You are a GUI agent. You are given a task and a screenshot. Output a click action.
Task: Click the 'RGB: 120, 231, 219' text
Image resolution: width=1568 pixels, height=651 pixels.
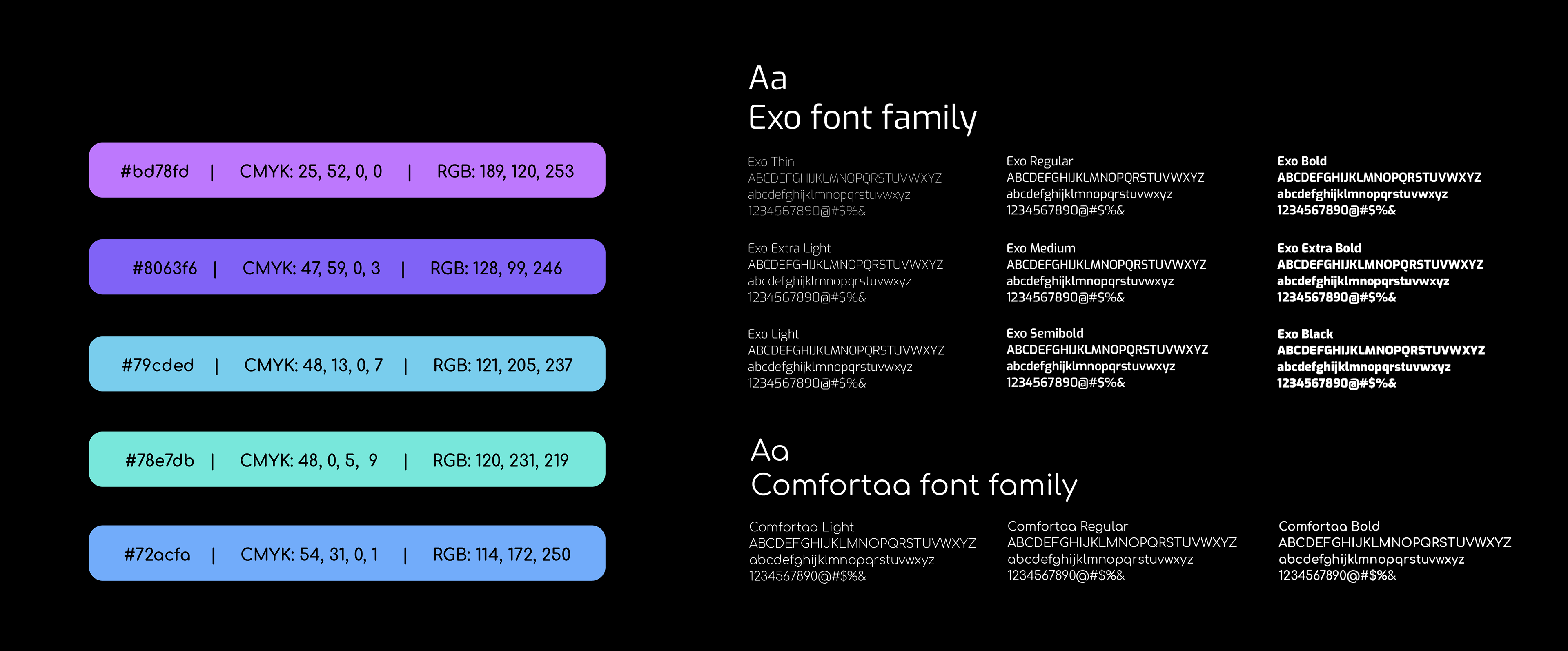(x=500, y=461)
